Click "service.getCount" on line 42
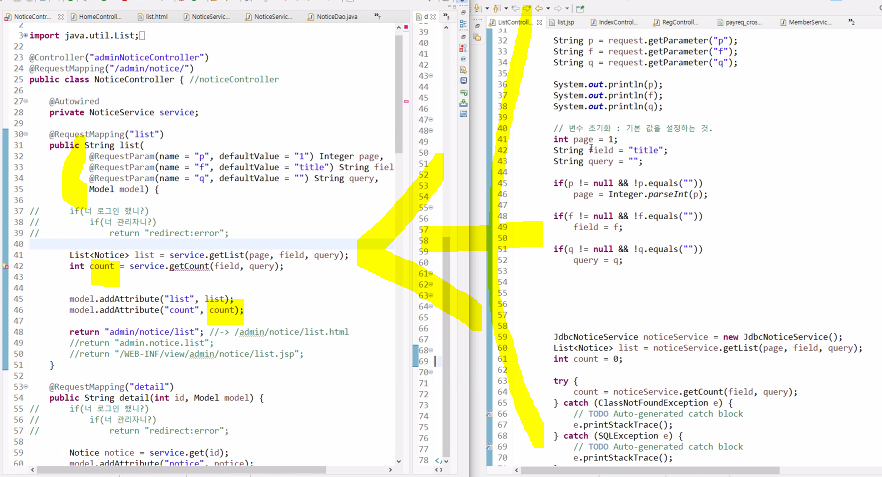 [x=169, y=266]
